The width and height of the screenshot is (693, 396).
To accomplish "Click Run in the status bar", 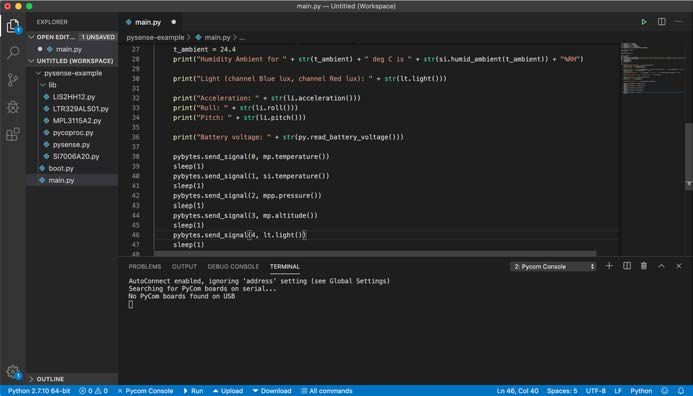I will point(193,391).
